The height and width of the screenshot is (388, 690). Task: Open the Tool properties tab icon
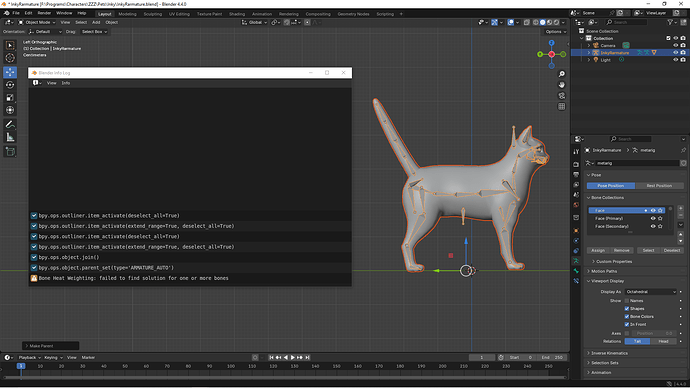[576, 152]
